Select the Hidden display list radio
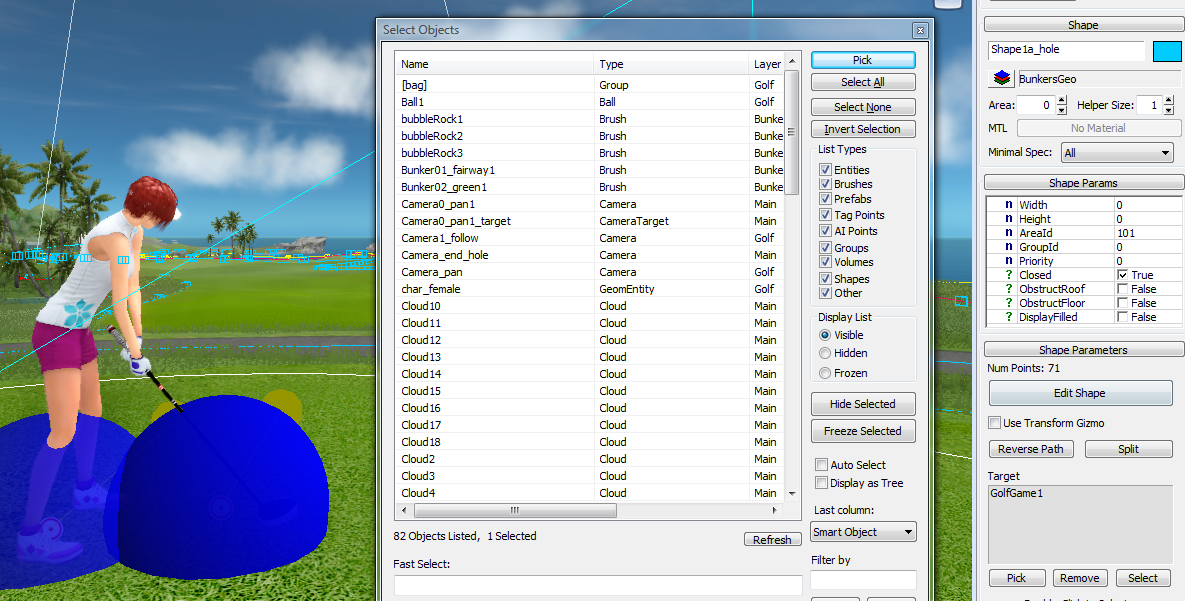 (x=825, y=353)
